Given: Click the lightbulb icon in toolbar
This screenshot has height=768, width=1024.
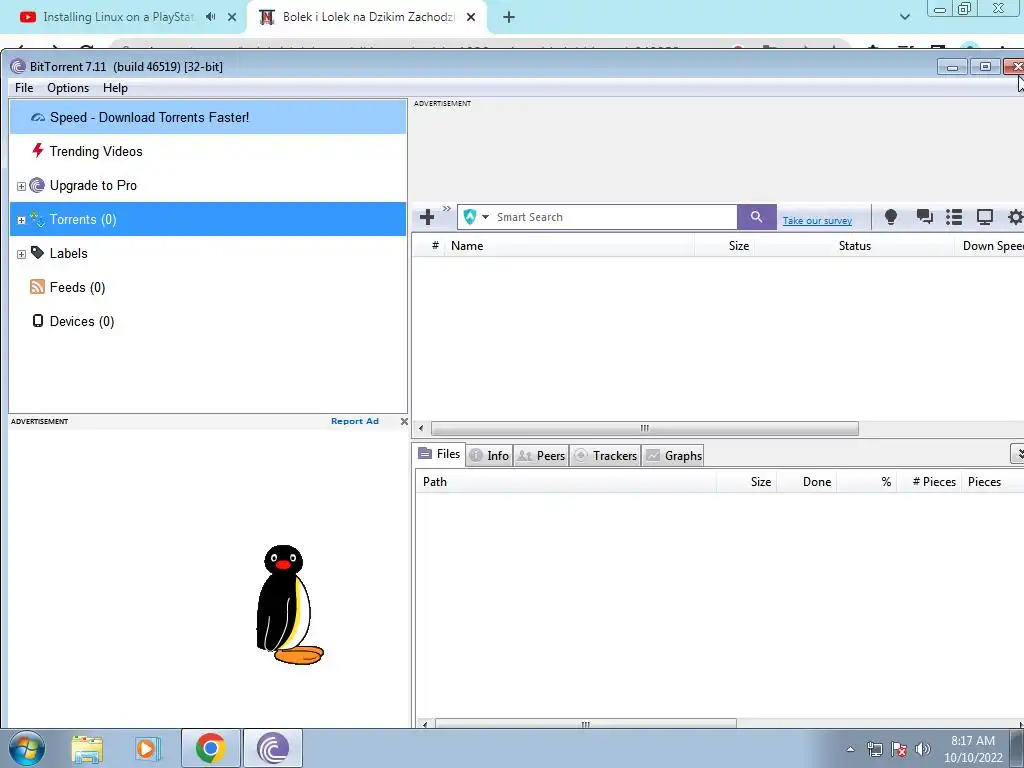Looking at the screenshot, I should pyautogui.click(x=890, y=217).
